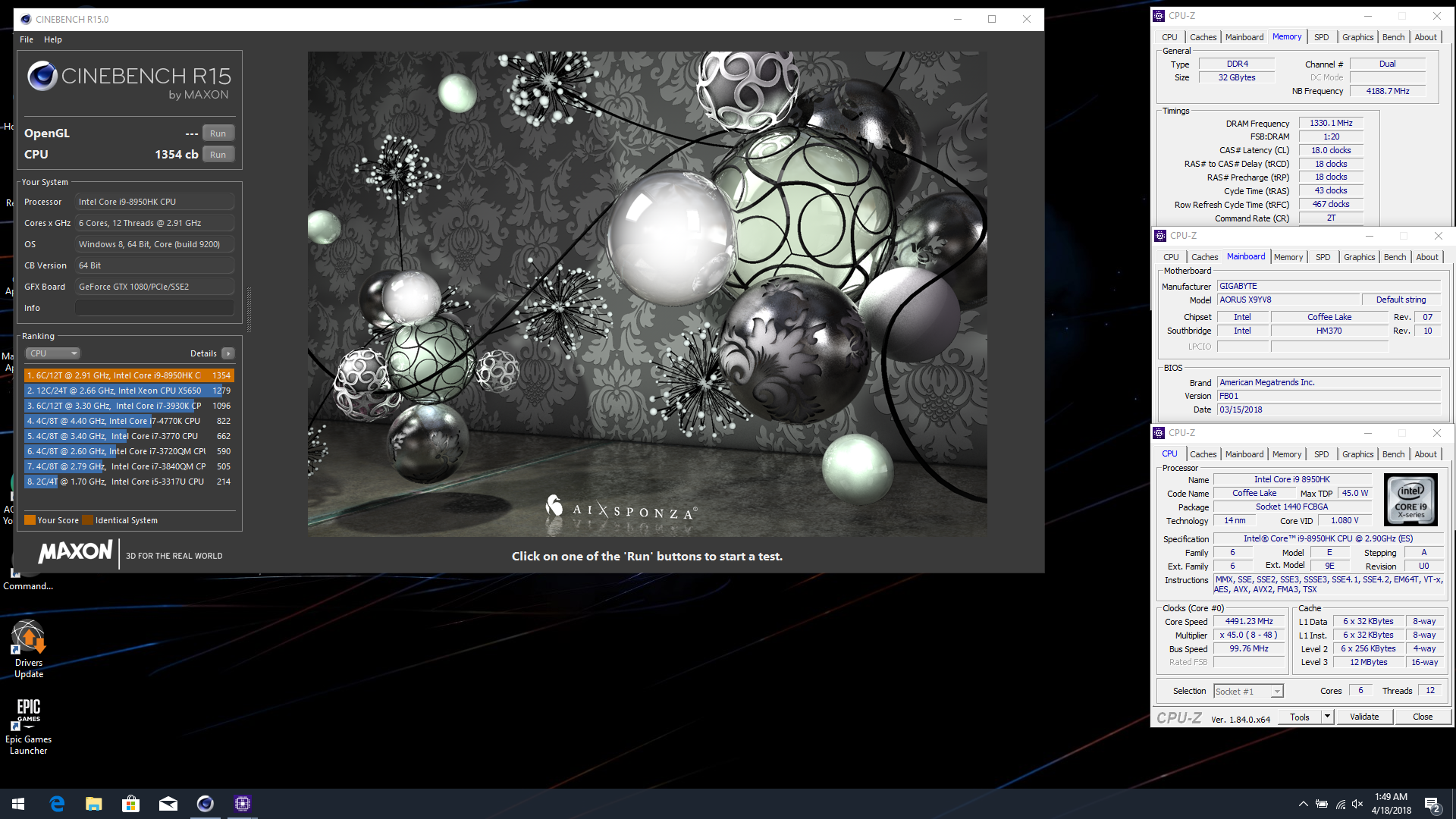Open the Action Center notifications icon
Screen dimensions: 1456x819
coord(1432,805)
